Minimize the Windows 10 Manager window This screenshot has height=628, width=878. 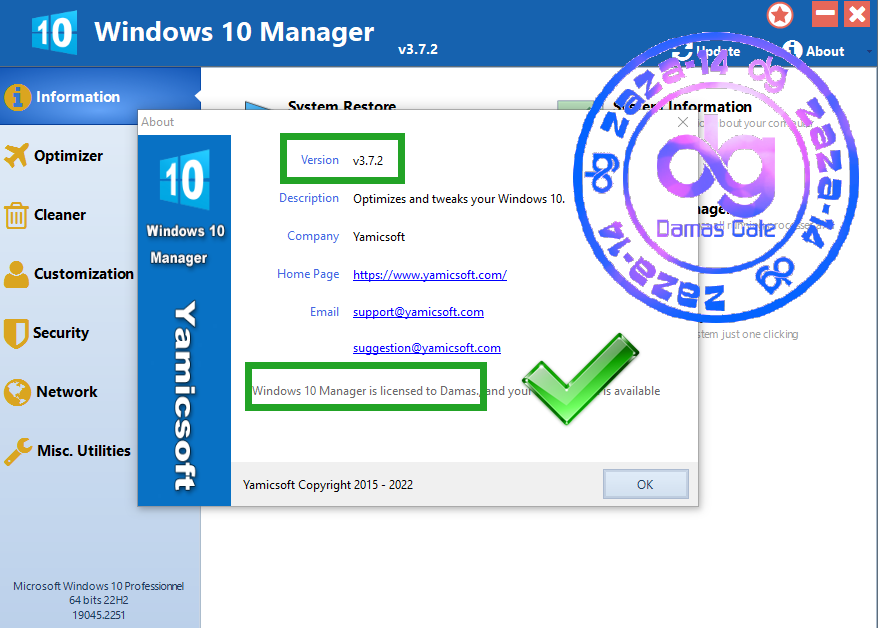(x=825, y=14)
